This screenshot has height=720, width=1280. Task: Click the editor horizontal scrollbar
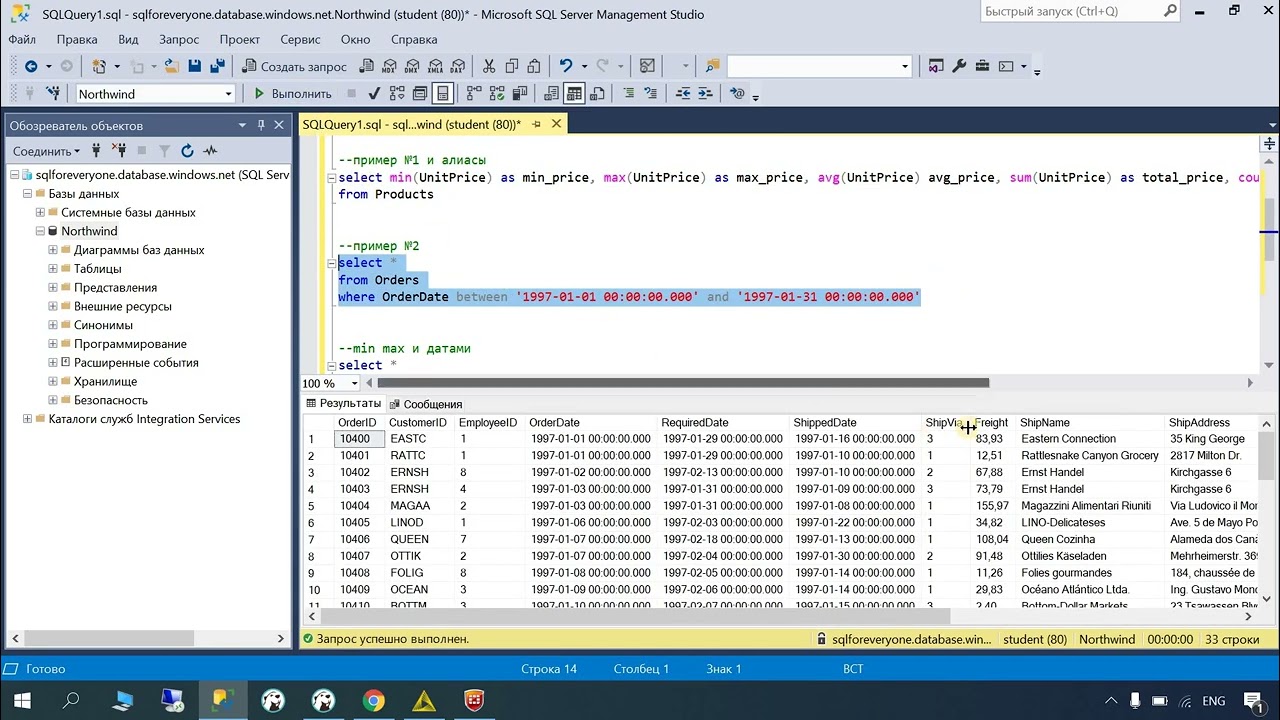point(683,383)
